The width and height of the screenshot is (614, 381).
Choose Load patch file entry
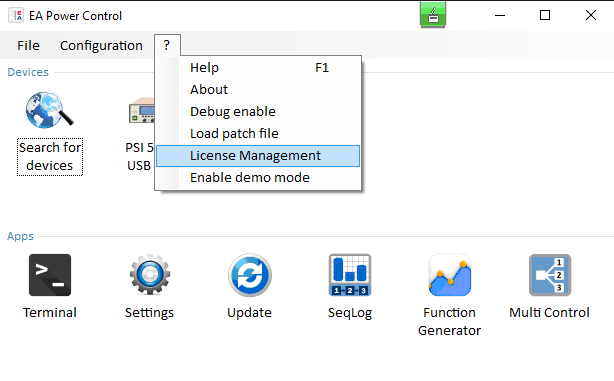coord(258,134)
